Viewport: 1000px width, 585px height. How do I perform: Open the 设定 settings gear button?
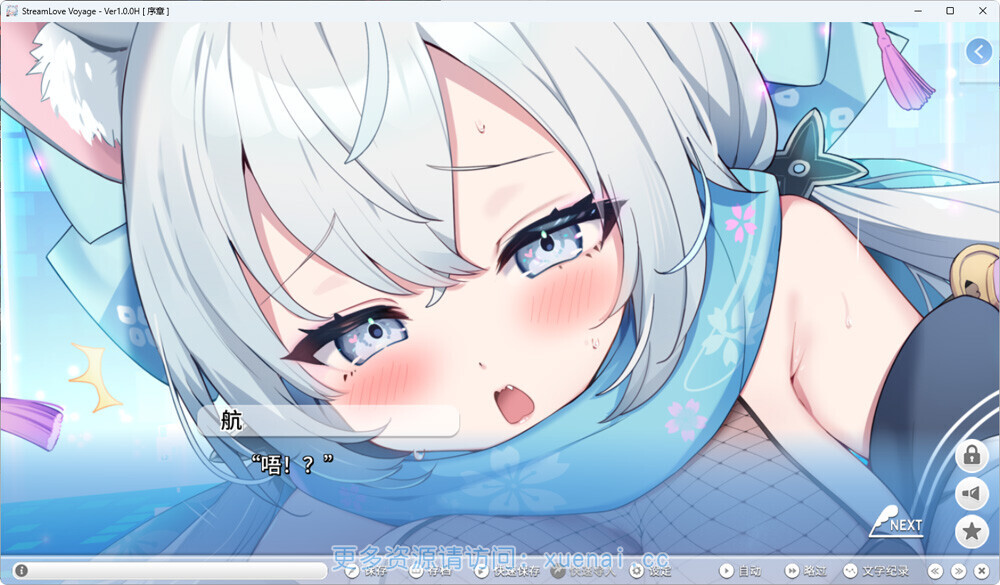click(651, 571)
